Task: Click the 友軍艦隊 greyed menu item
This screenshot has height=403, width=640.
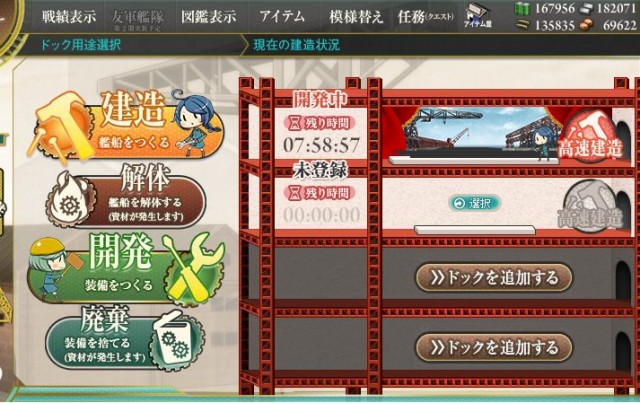Action: coord(138,18)
